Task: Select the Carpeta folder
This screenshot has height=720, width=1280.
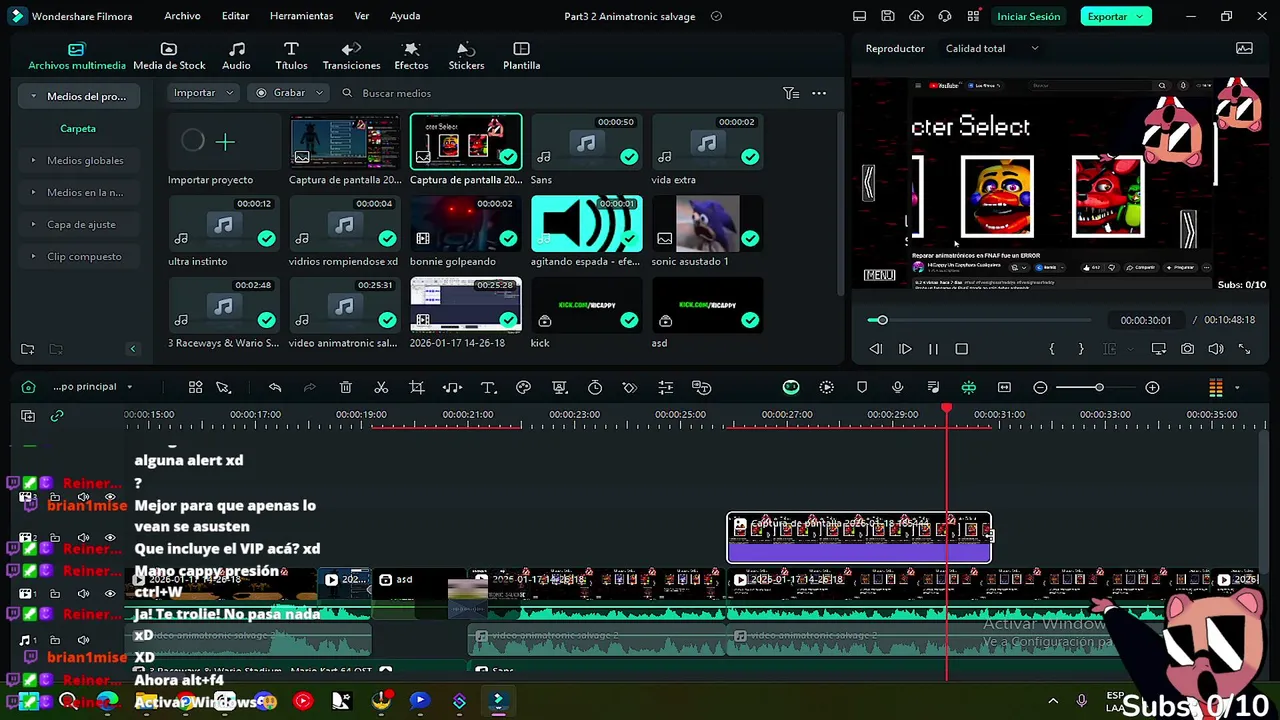Action: (x=78, y=128)
